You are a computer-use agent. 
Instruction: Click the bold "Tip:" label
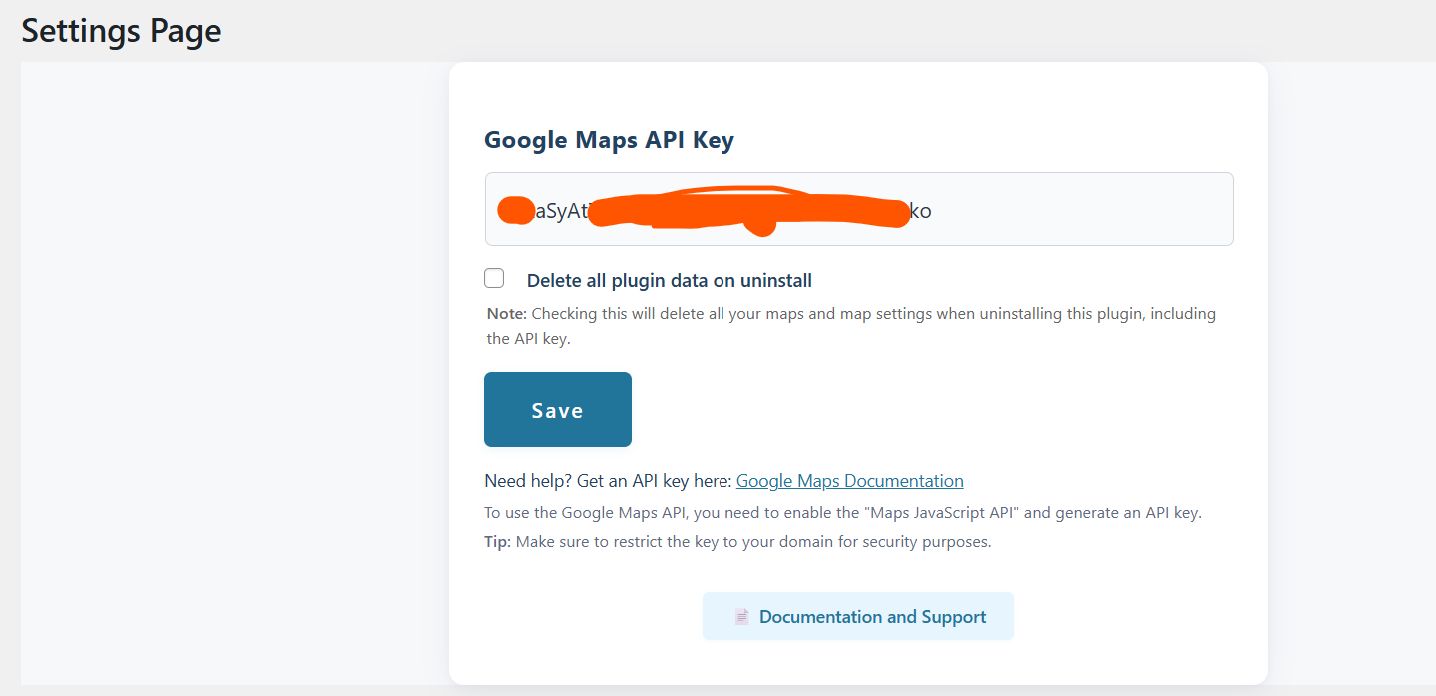[497, 542]
